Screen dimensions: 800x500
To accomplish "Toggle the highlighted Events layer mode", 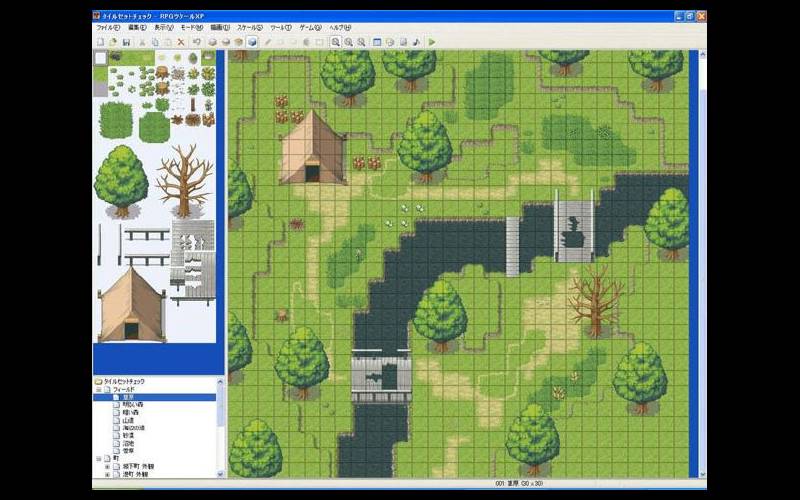I will (x=252, y=42).
